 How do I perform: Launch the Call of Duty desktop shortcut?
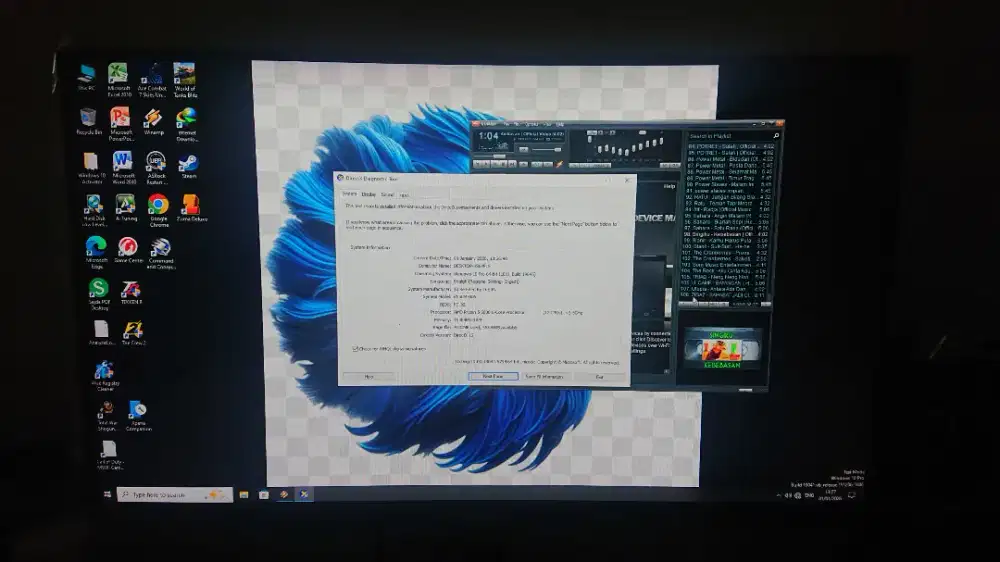pos(110,455)
